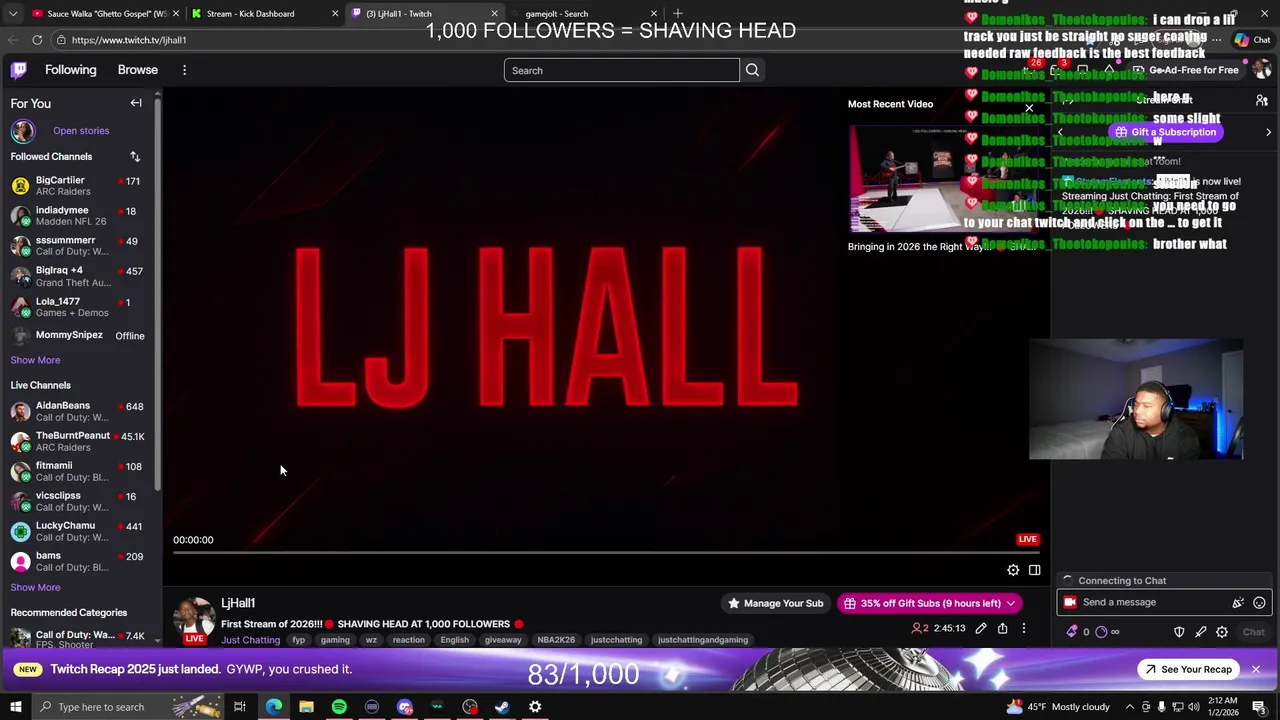Click the Windows Start button
The image size is (1280, 720).
click(15, 707)
